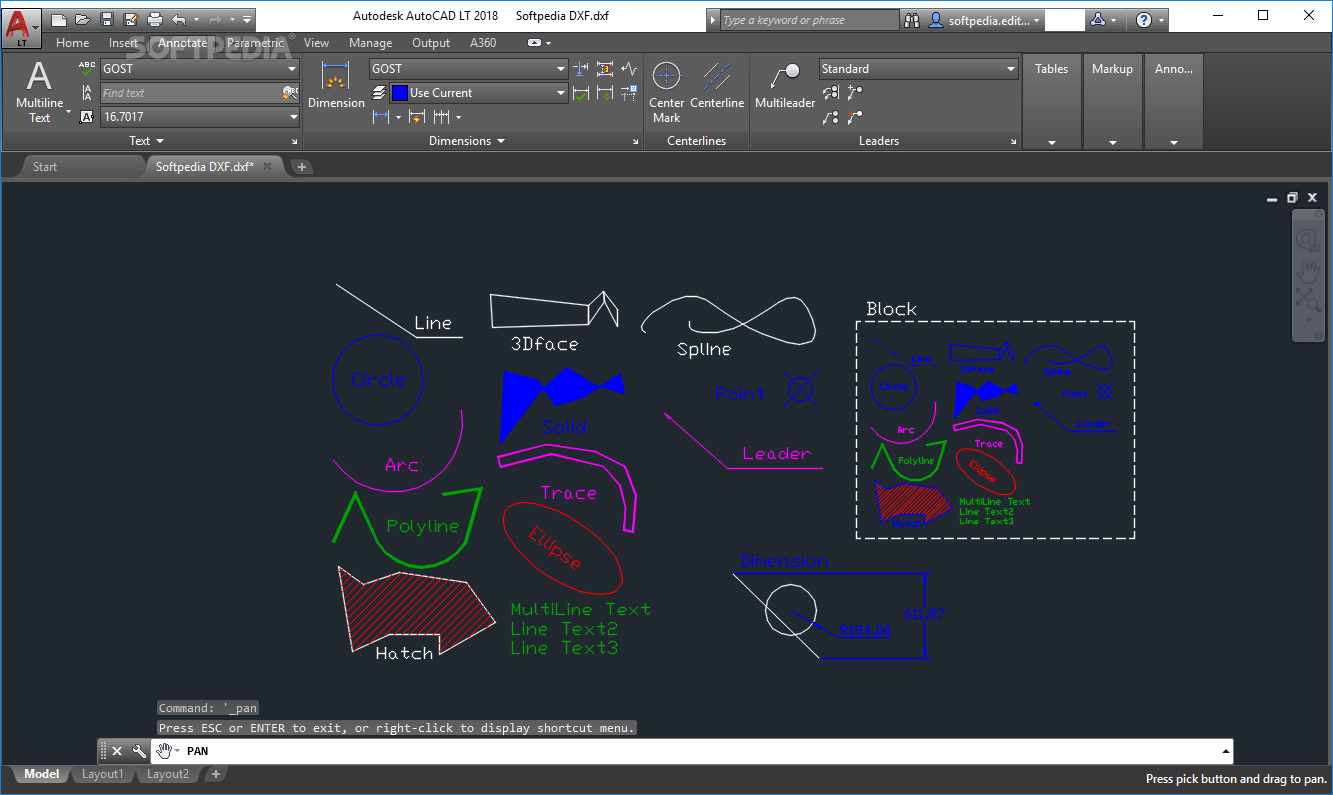Run Check Spelling in the Text panel
The width and height of the screenshot is (1333, 795).
pos(86,68)
